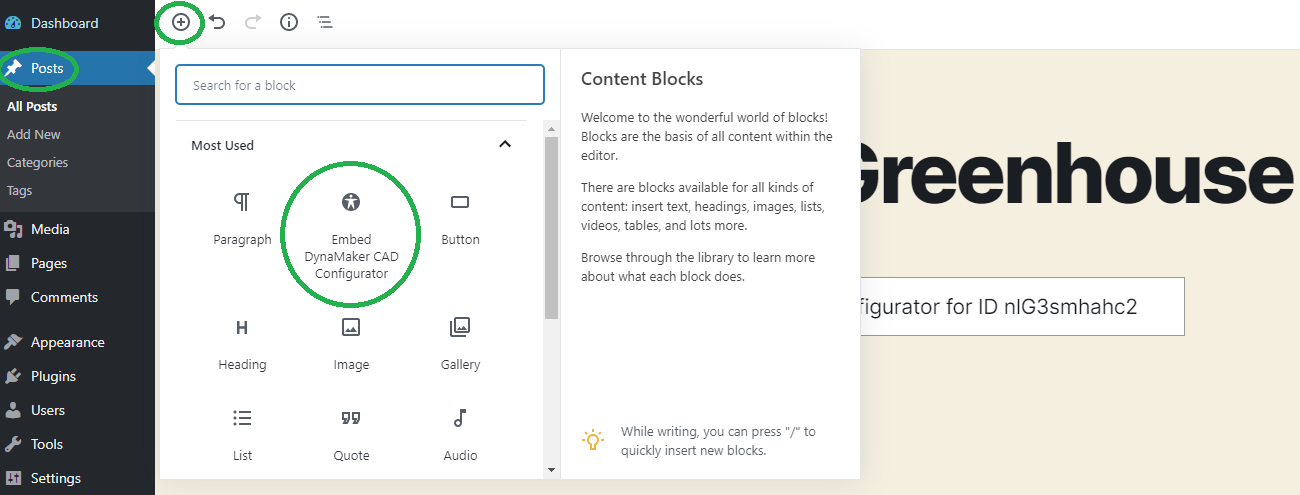Open block navigation list icon
The image size is (1300, 495).
[325, 22]
